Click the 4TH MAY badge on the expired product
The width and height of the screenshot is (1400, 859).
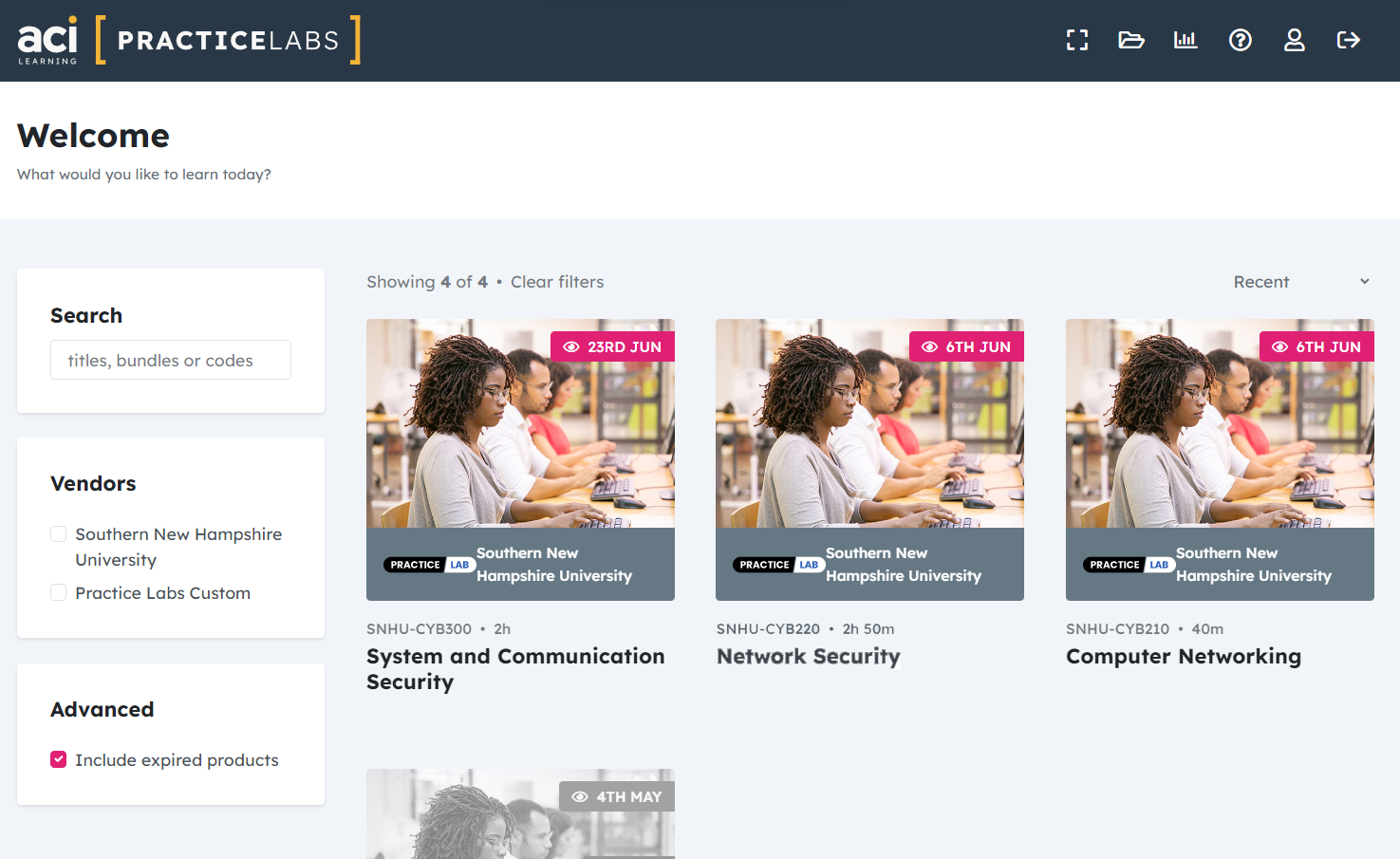(x=617, y=795)
